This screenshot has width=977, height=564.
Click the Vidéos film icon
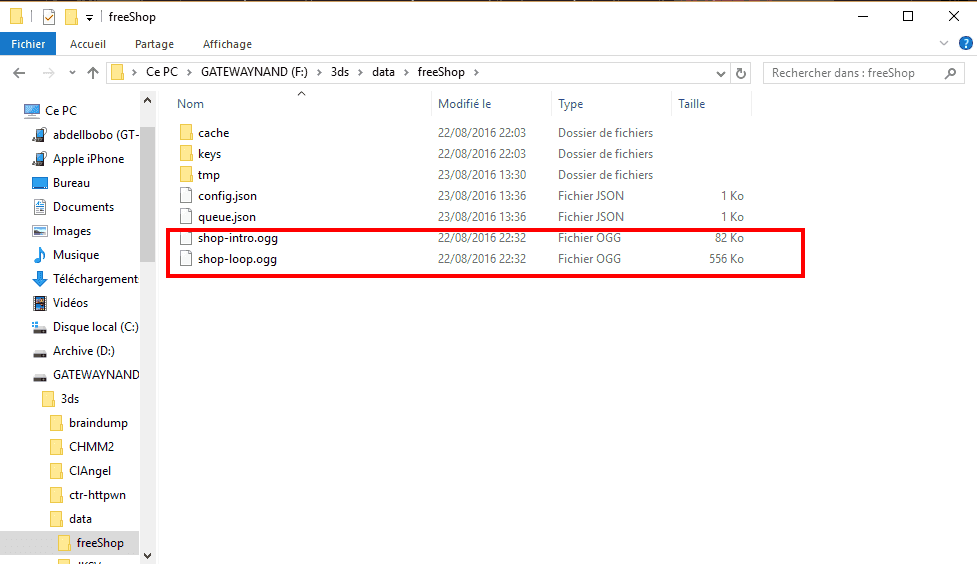tap(40, 303)
